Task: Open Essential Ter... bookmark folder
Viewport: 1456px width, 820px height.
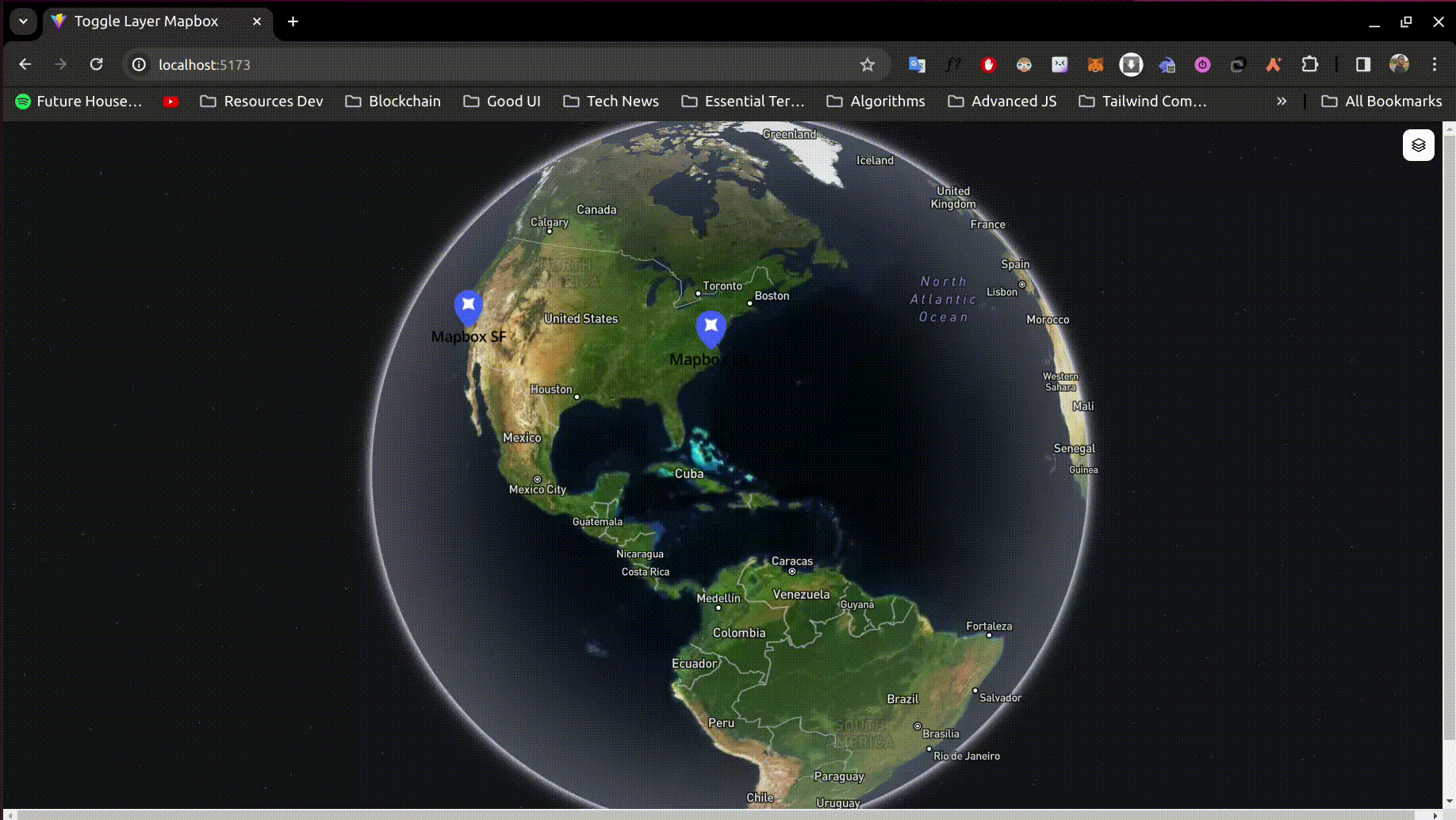Action: 743,102
